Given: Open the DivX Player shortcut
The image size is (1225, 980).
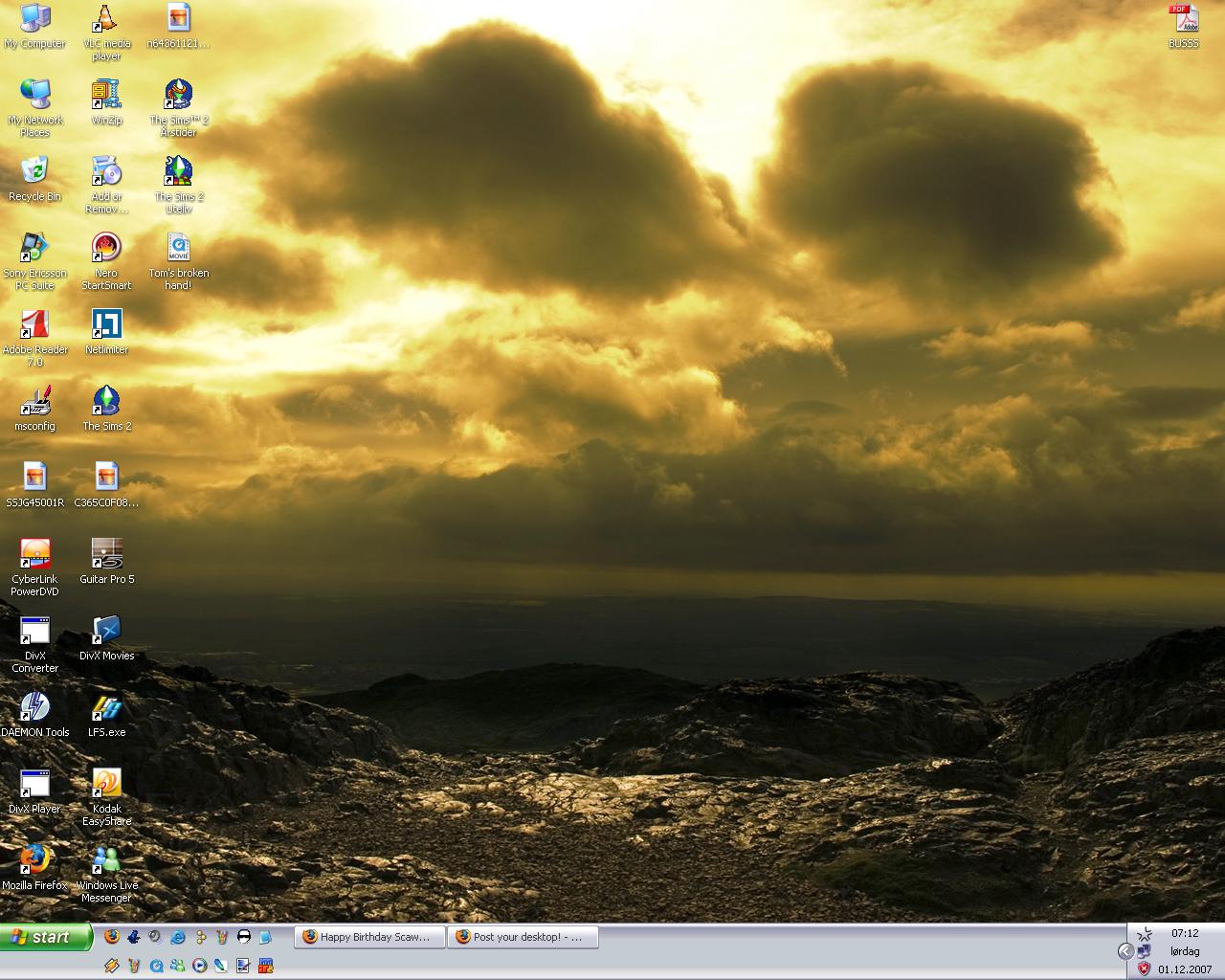Looking at the screenshot, I should pos(35,791).
